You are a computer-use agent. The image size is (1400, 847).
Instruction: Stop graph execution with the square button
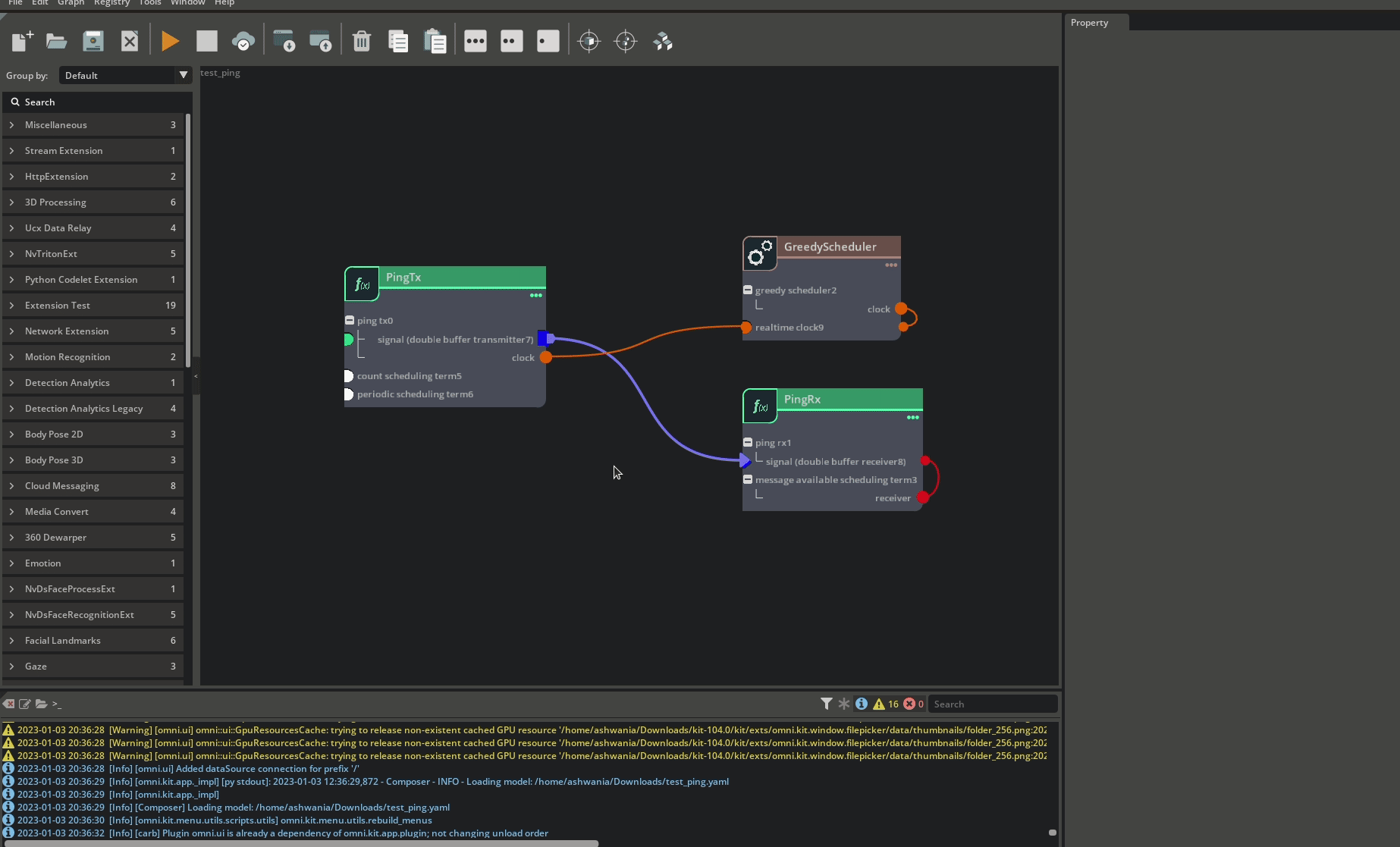(207, 41)
